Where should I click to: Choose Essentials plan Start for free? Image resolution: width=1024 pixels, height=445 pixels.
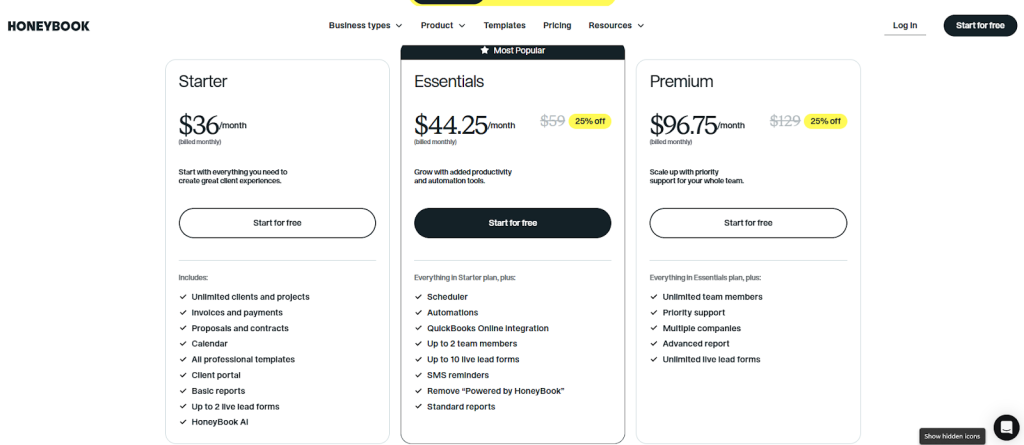point(512,223)
